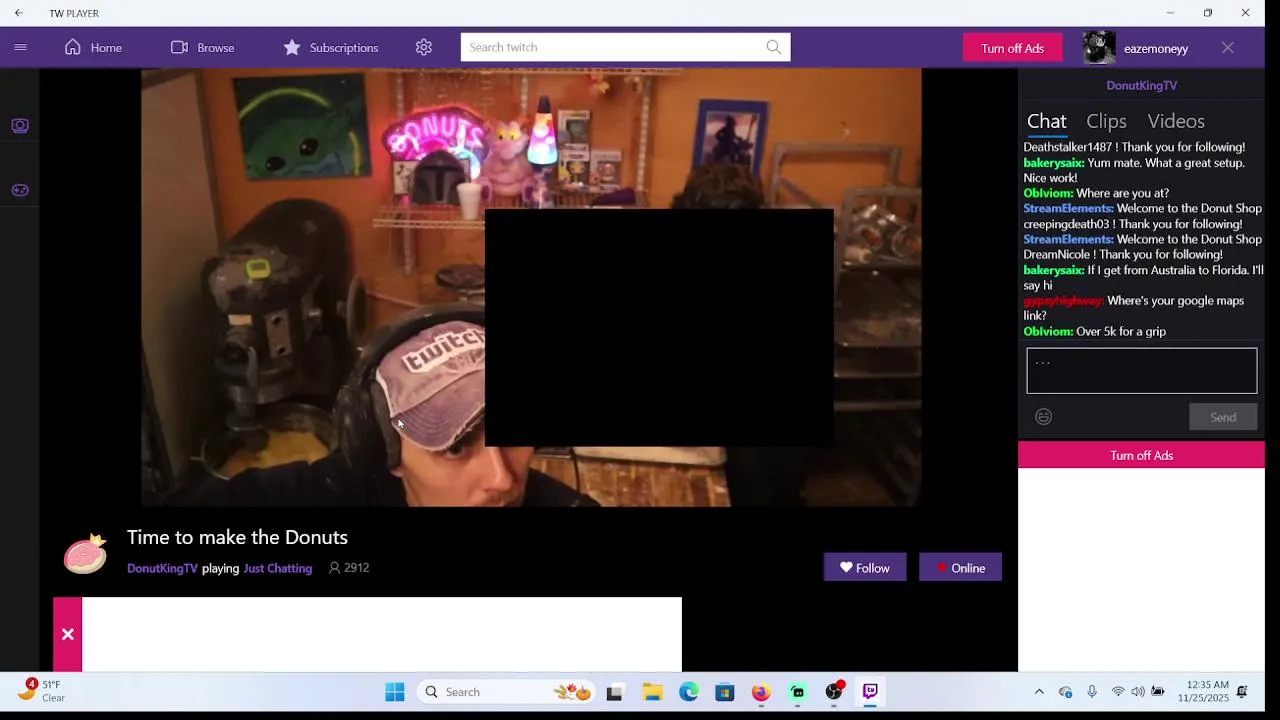This screenshot has height=720, width=1280.
Task: Click the Online status button
Action: point(960,567)
